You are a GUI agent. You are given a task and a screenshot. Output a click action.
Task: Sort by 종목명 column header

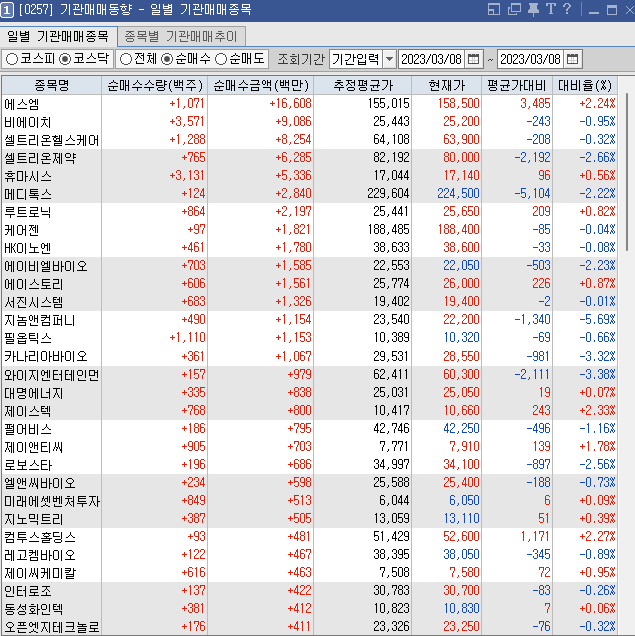pos(51,85)
